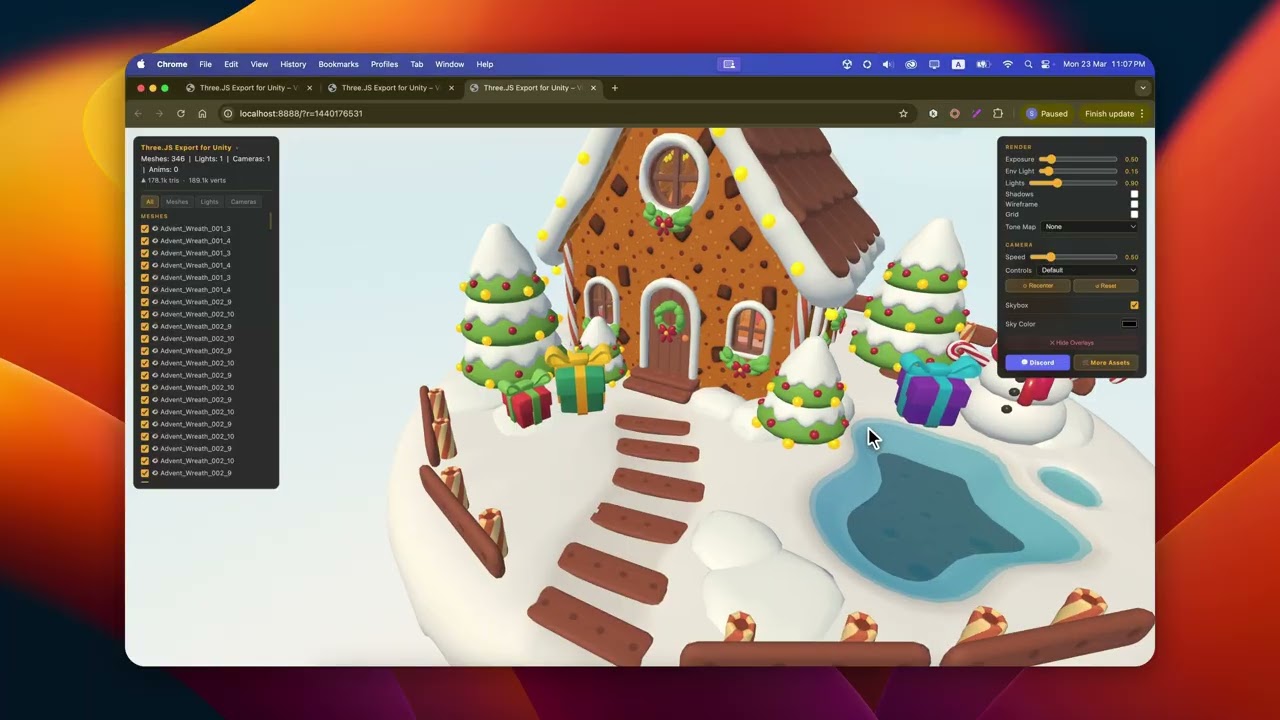The width and height of the screenshot is (1280, 720).
Task: Collapse the Three.JS Export for Unity panel header
Action: tap(189, 148)
